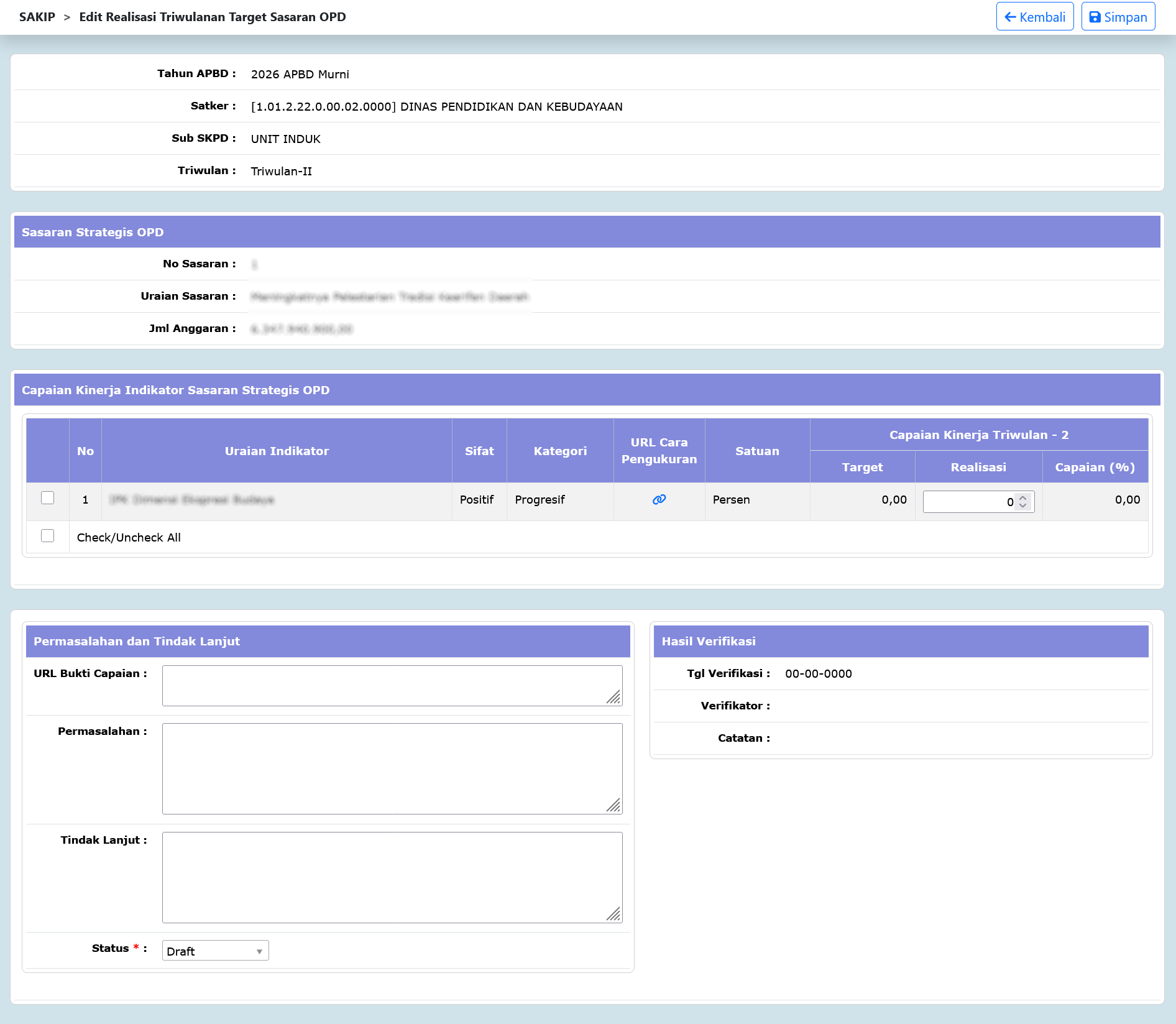Click the Hasil Verifikasi panel header

(x=901, y=641)
